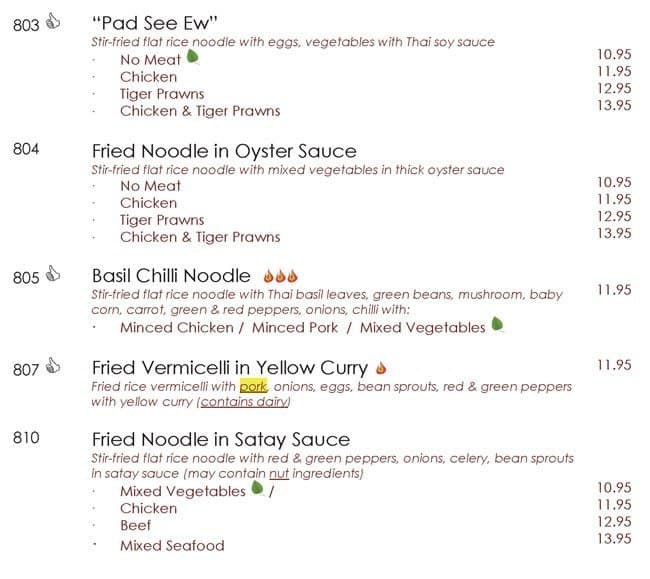Click the 11.95 price for Basil Chilli Noodle
650x579 pixels.
(614, 289)
